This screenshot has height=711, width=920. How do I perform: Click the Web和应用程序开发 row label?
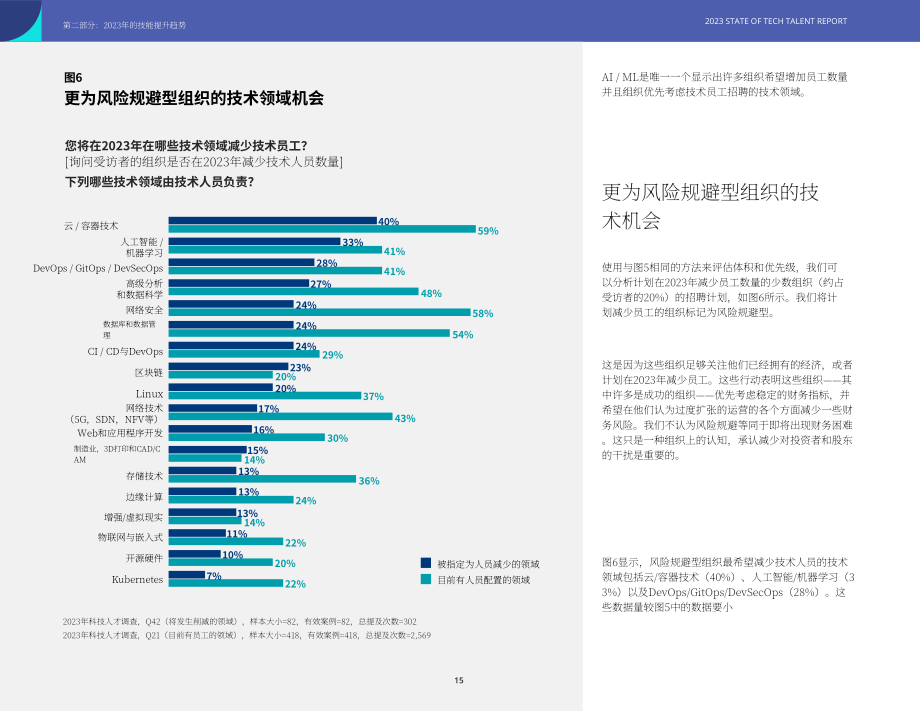(120, 433)
